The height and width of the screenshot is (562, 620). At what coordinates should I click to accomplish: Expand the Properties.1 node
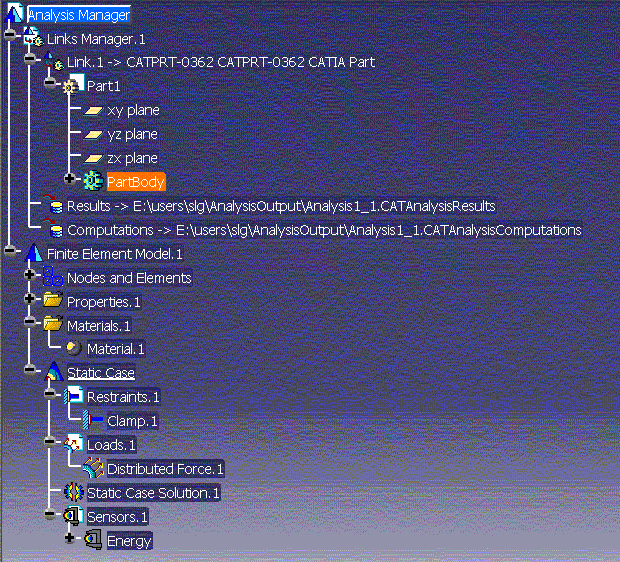point(30,300)
